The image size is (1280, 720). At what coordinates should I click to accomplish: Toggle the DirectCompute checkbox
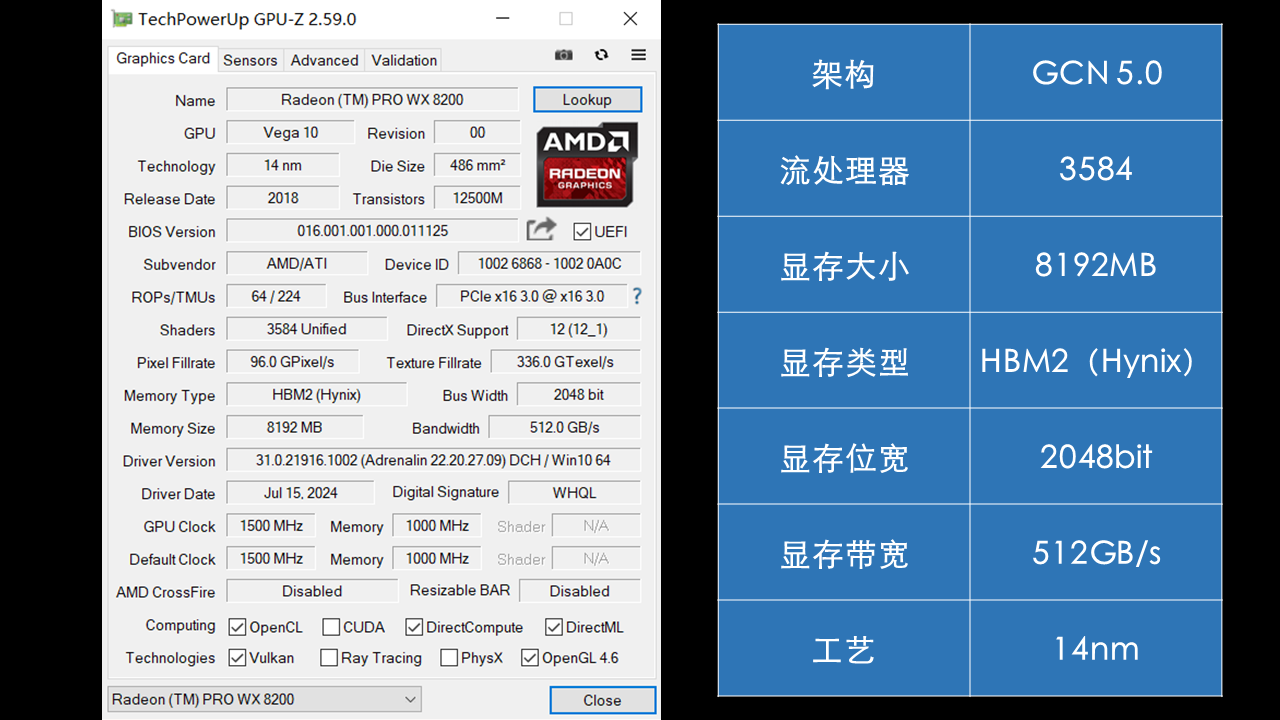414,627
